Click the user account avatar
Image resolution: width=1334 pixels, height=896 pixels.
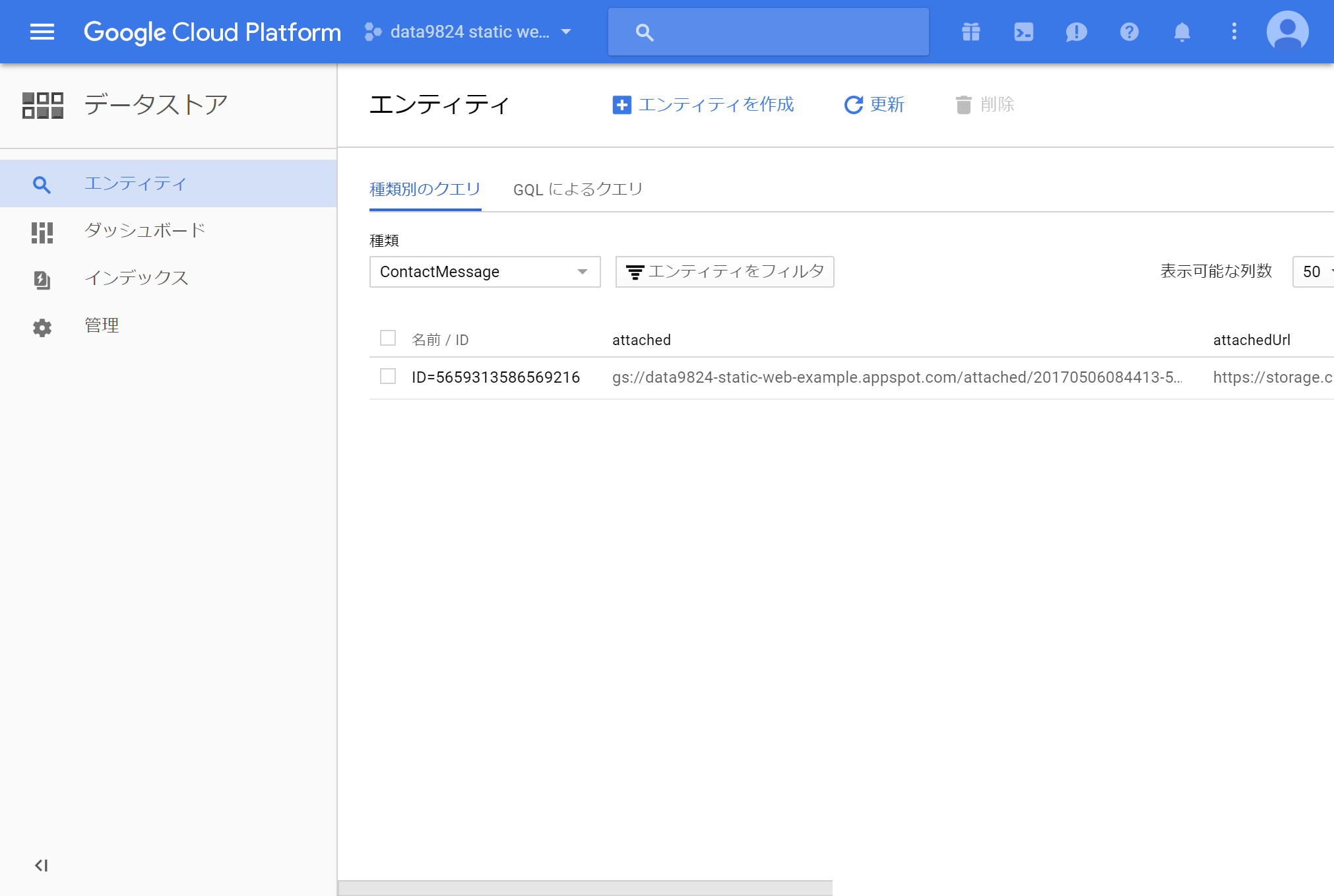point(1287,32)
